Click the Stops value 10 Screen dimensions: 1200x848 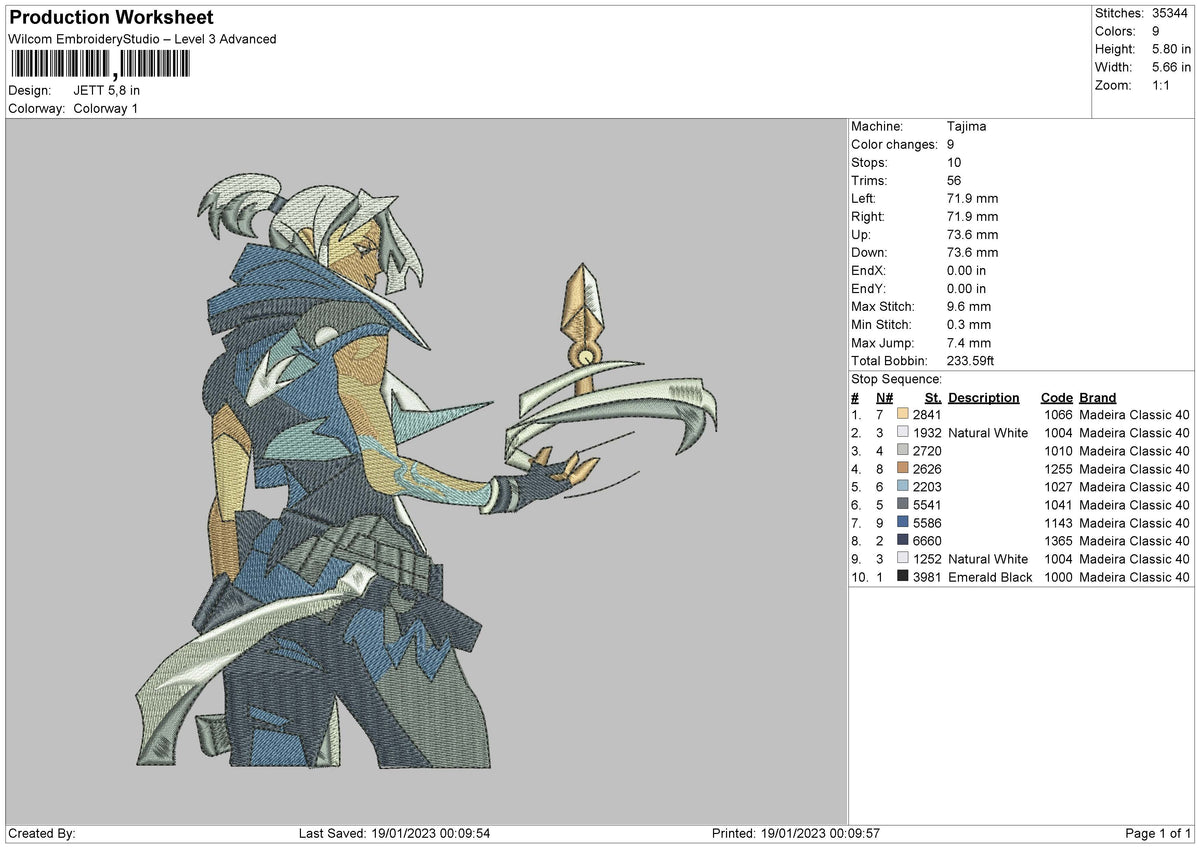954,163
